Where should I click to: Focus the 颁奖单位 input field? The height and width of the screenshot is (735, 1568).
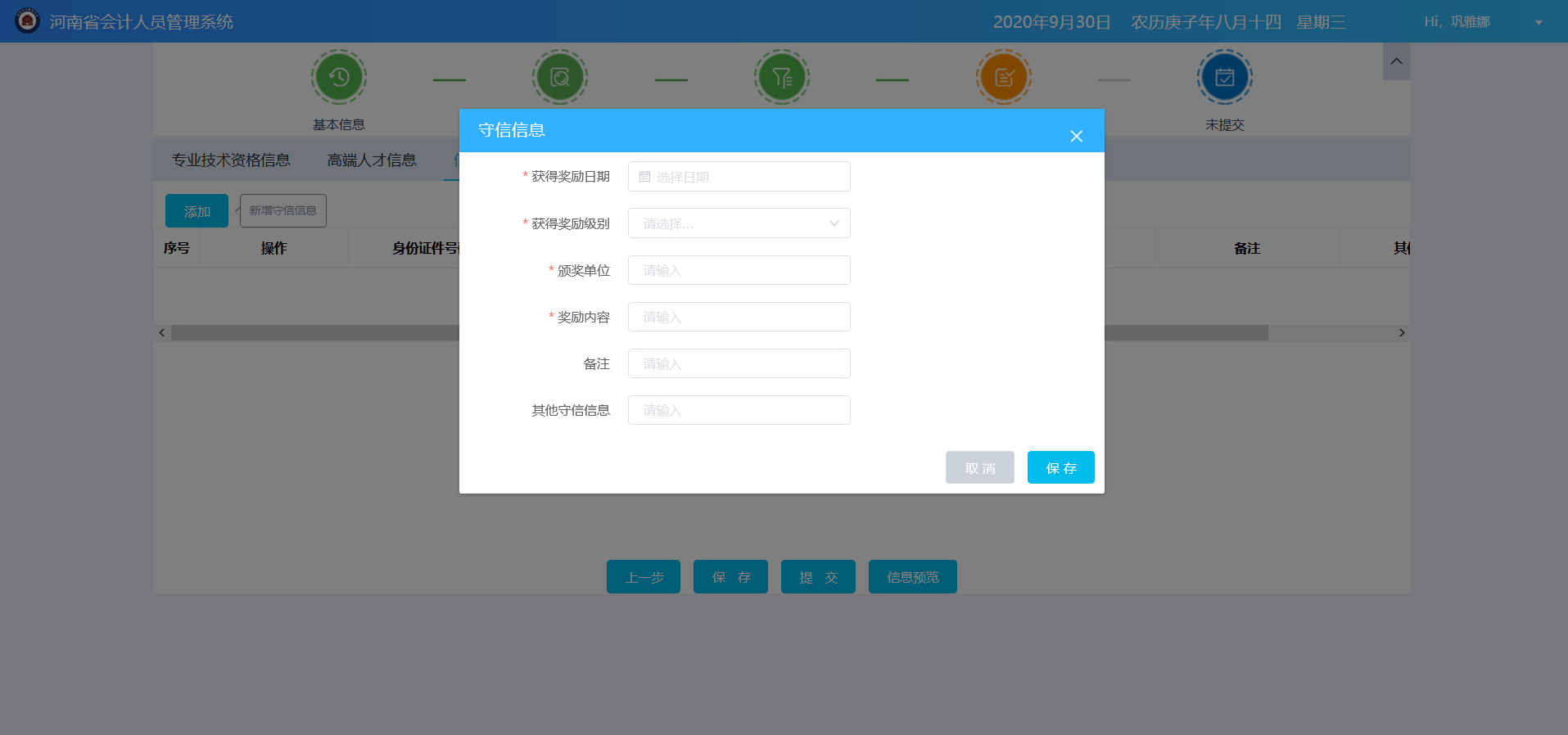(739, 271)
